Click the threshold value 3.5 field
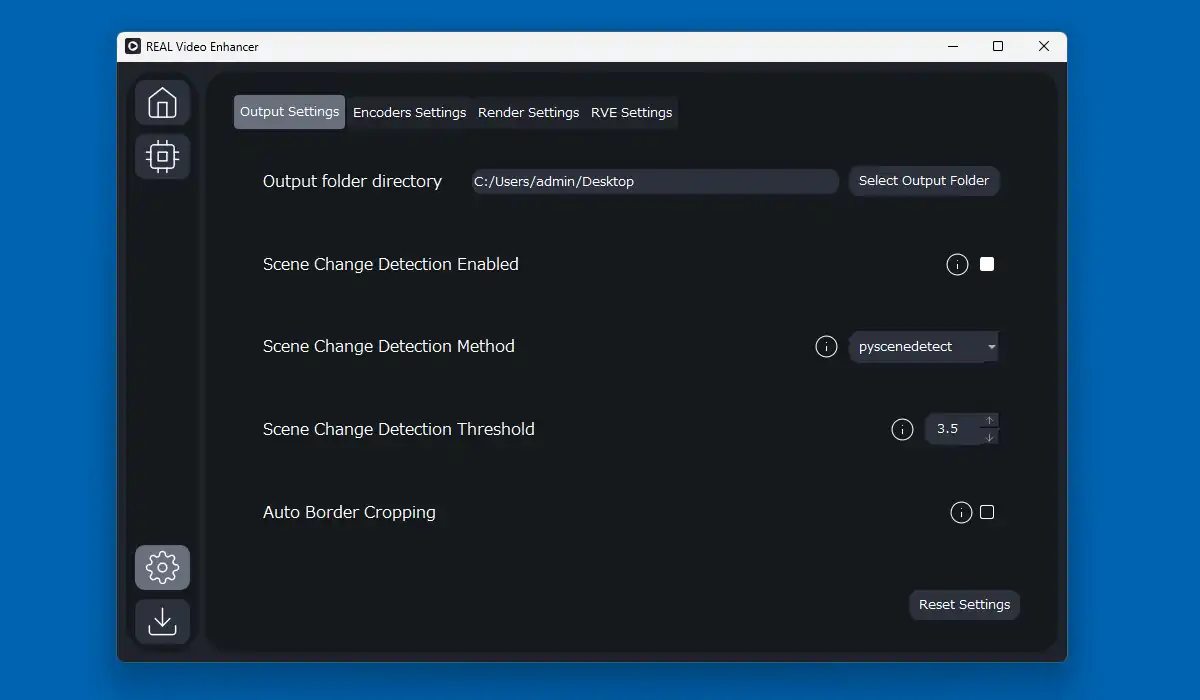 point(953,429)
